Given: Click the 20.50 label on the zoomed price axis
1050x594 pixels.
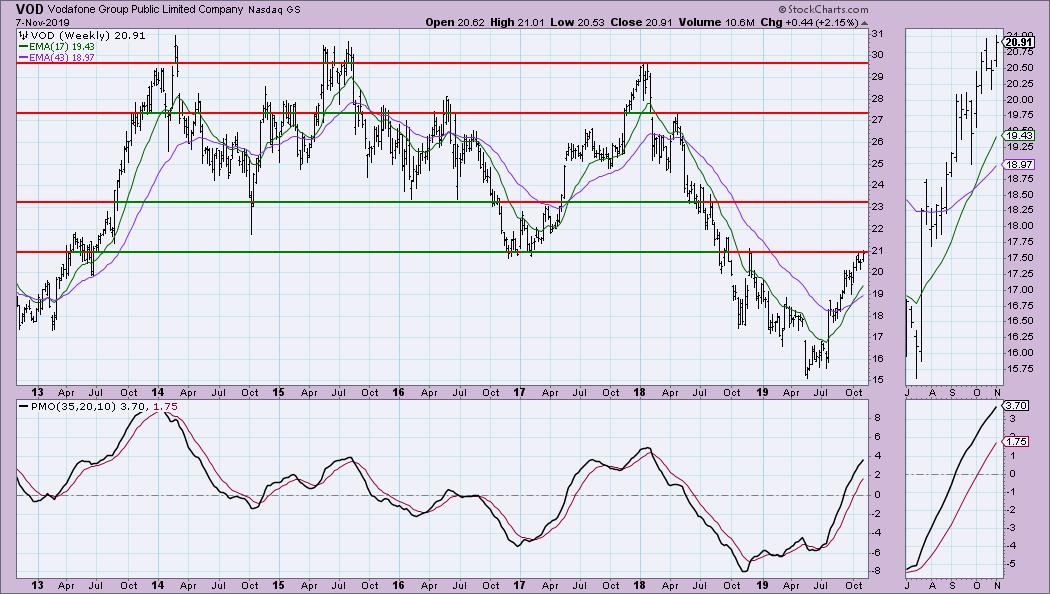Looking at the screenshot, I should pos(1019,68).
